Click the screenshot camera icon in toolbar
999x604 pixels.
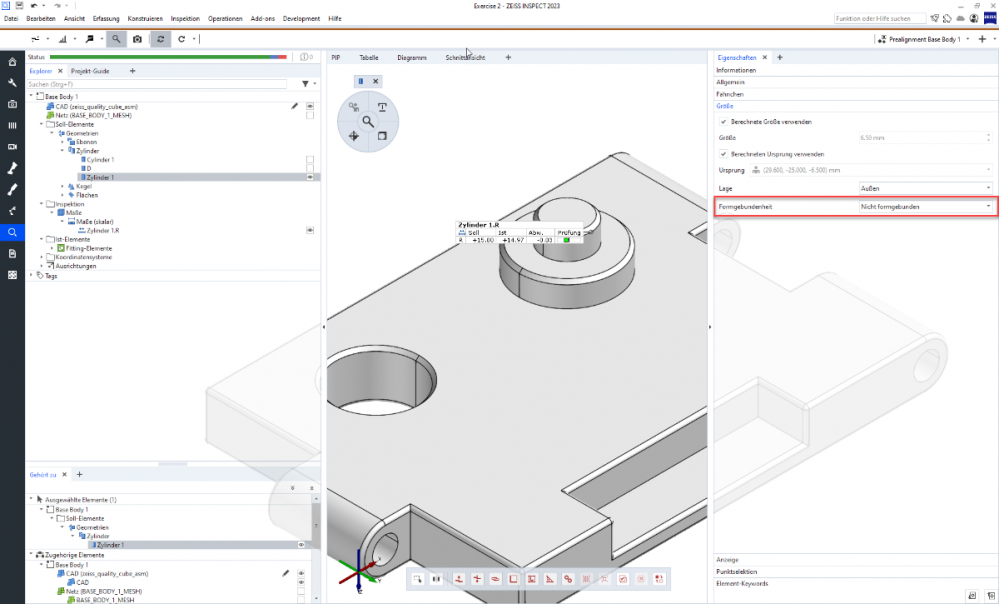[x=137, y=39]
